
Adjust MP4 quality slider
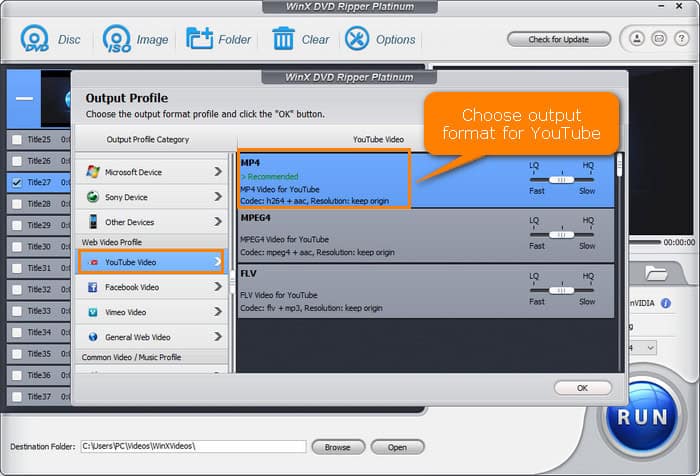click(562, 180)
